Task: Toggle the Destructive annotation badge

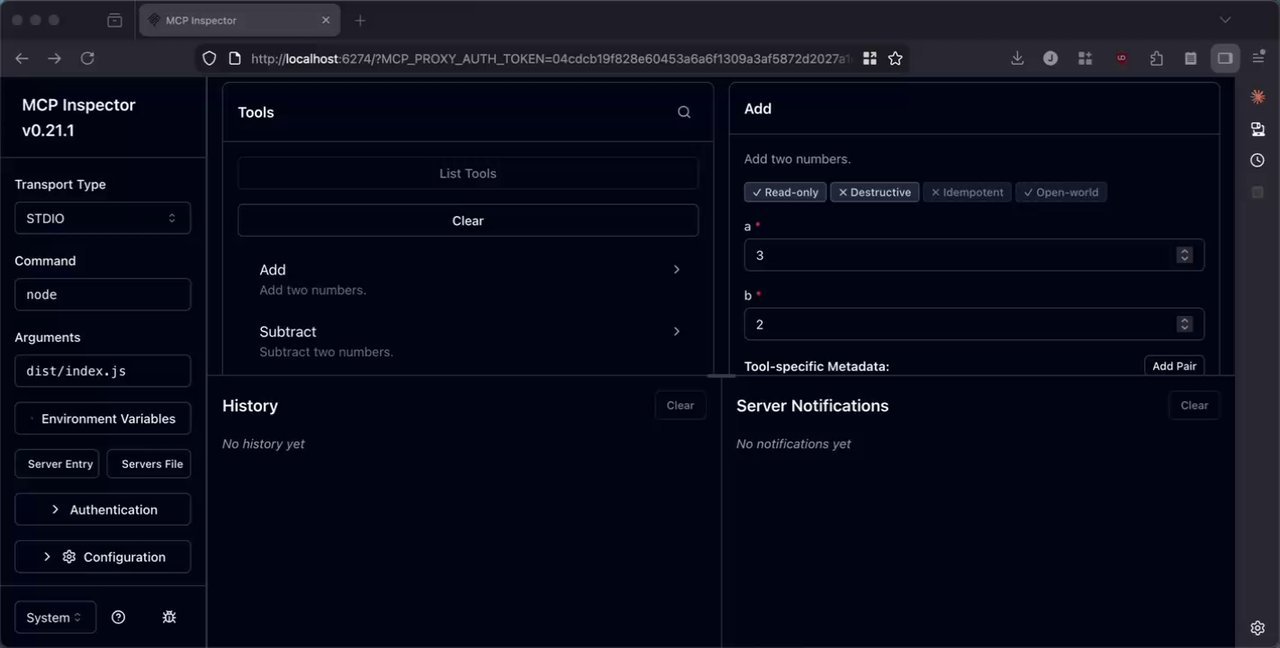Action: (875, 192)
